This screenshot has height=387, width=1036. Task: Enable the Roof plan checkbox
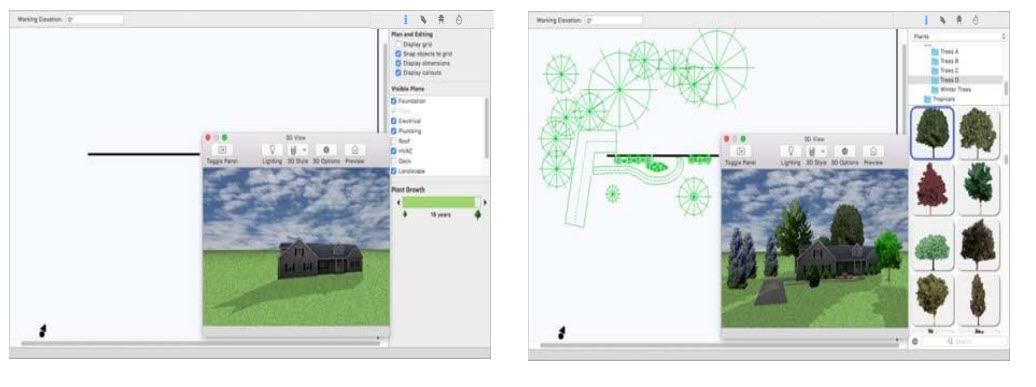point(394,141)
